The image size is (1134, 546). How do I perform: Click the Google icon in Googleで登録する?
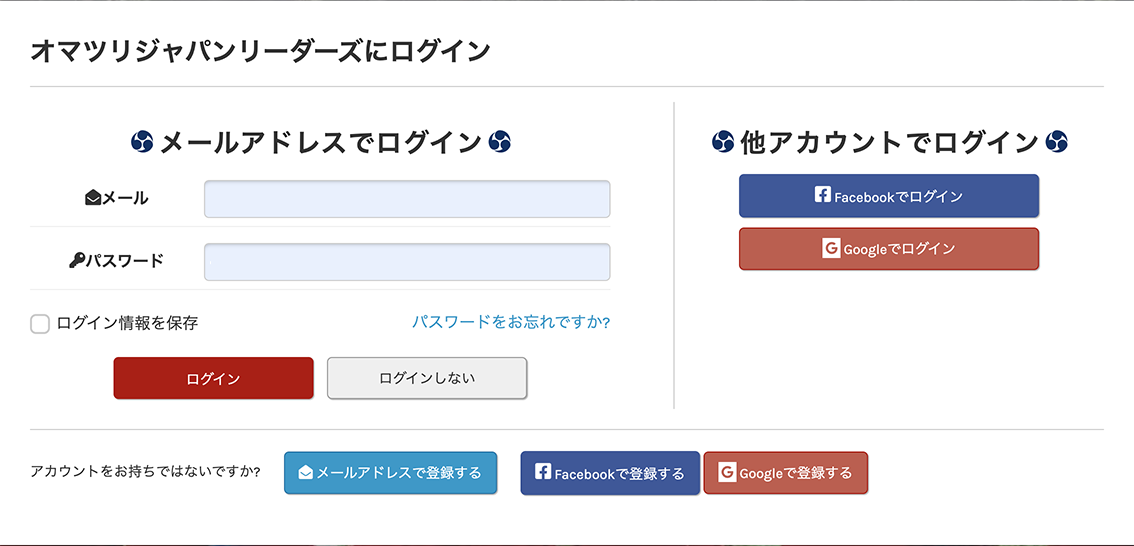pyautogui.click(x=727, y=472)
